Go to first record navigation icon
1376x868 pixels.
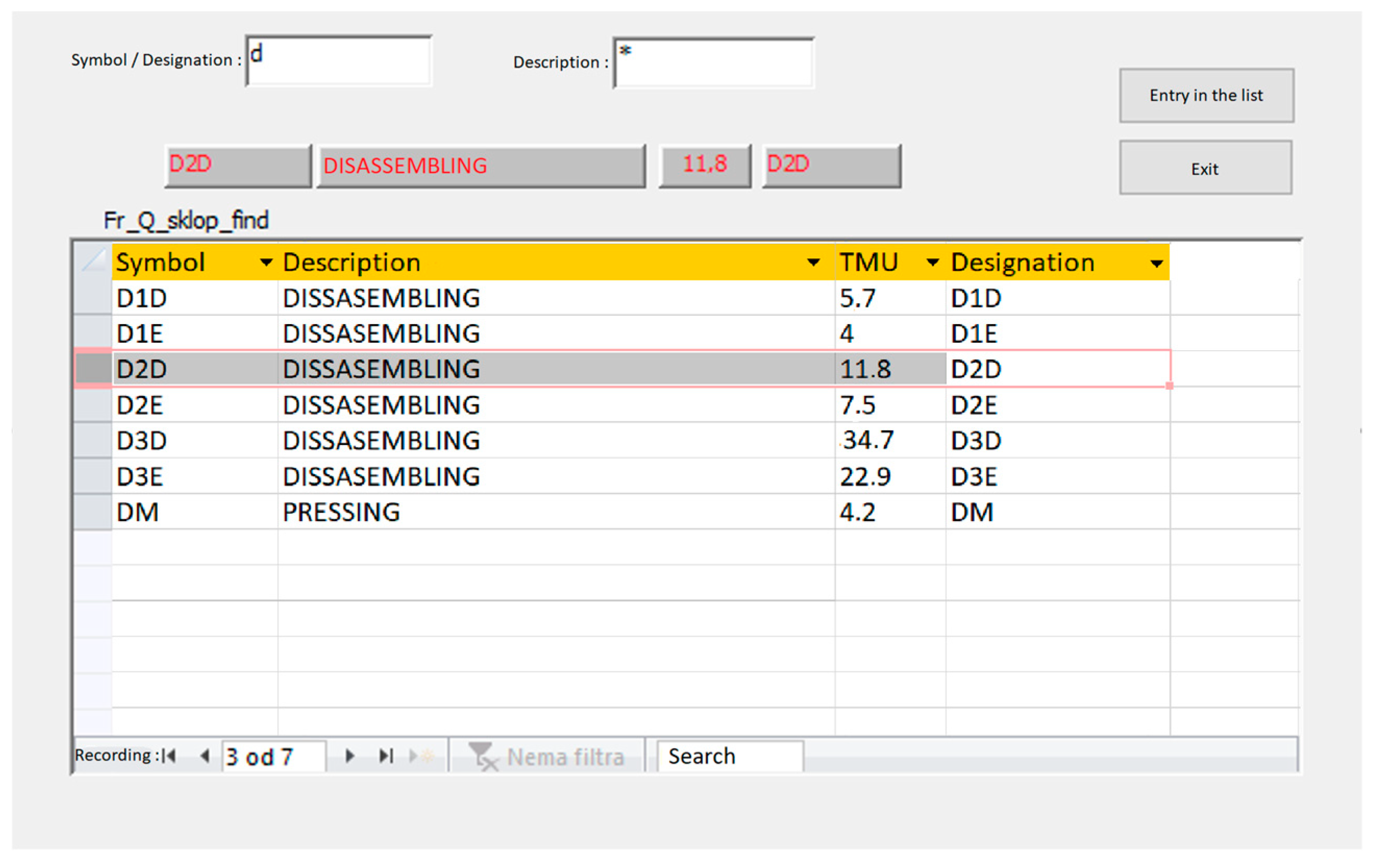coord(169,756)
